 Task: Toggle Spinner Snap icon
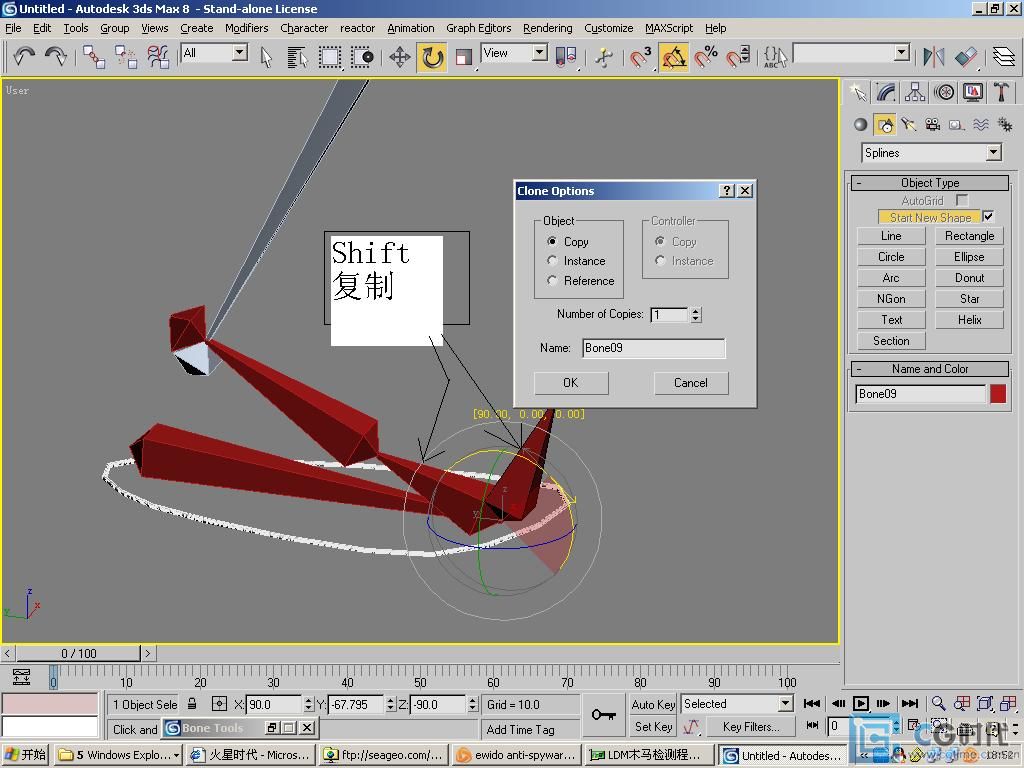[738, 57]
